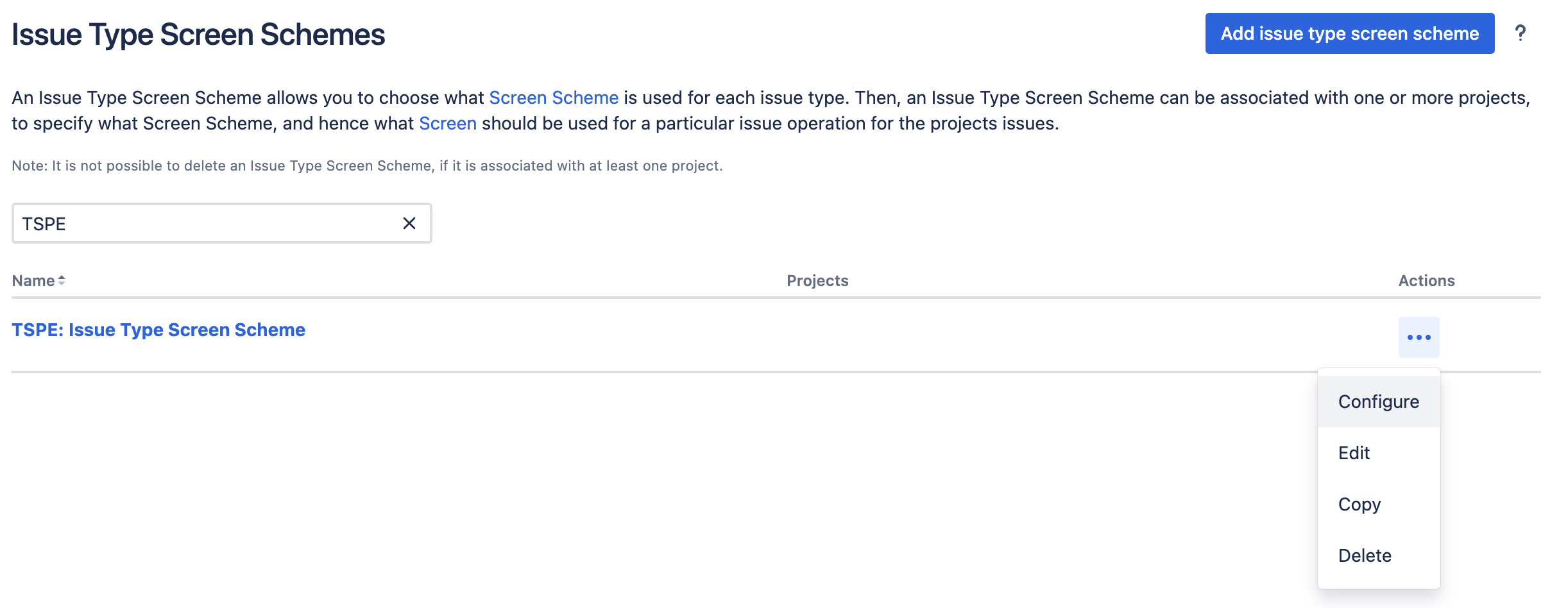1568x608 pixels.
Task: Clear the TSPE search text using the X icon
Action: coord(409,223)
